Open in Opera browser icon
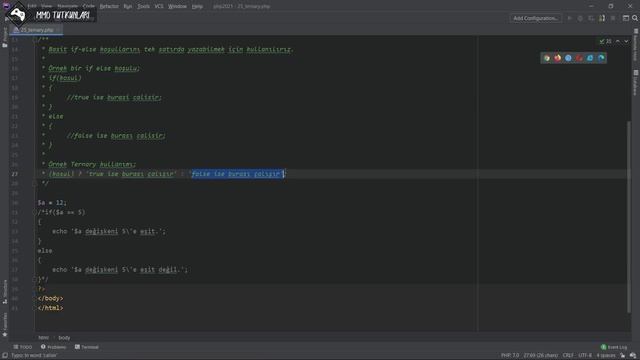This screenshot has width=640, height=360. tap(579, 58)
